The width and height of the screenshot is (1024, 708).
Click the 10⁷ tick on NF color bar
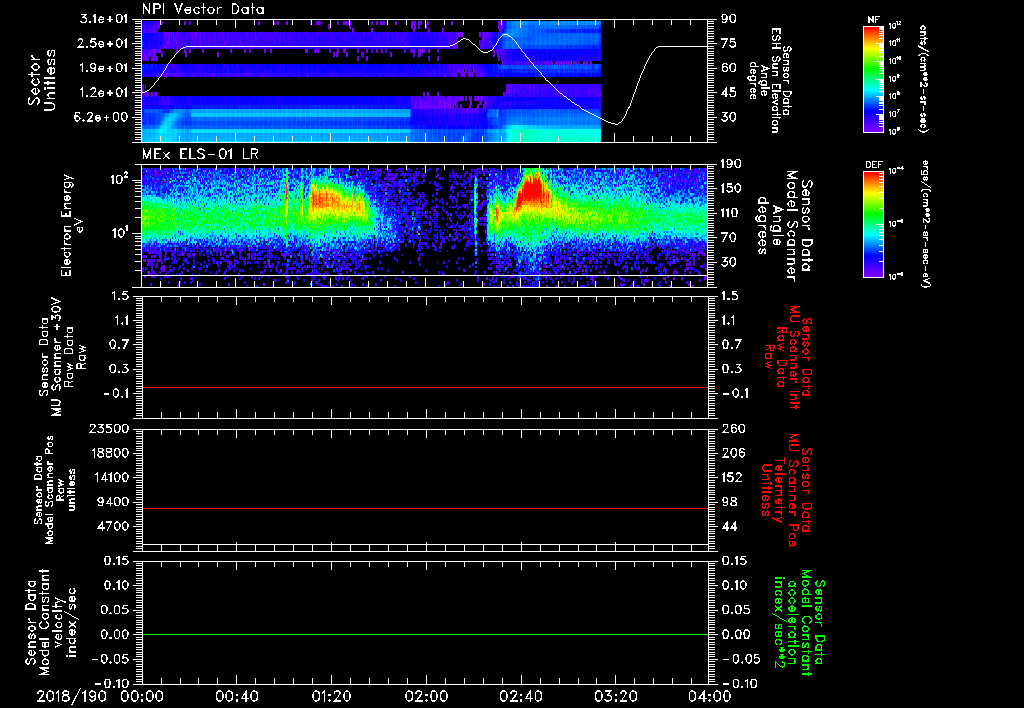pos(895,114)
